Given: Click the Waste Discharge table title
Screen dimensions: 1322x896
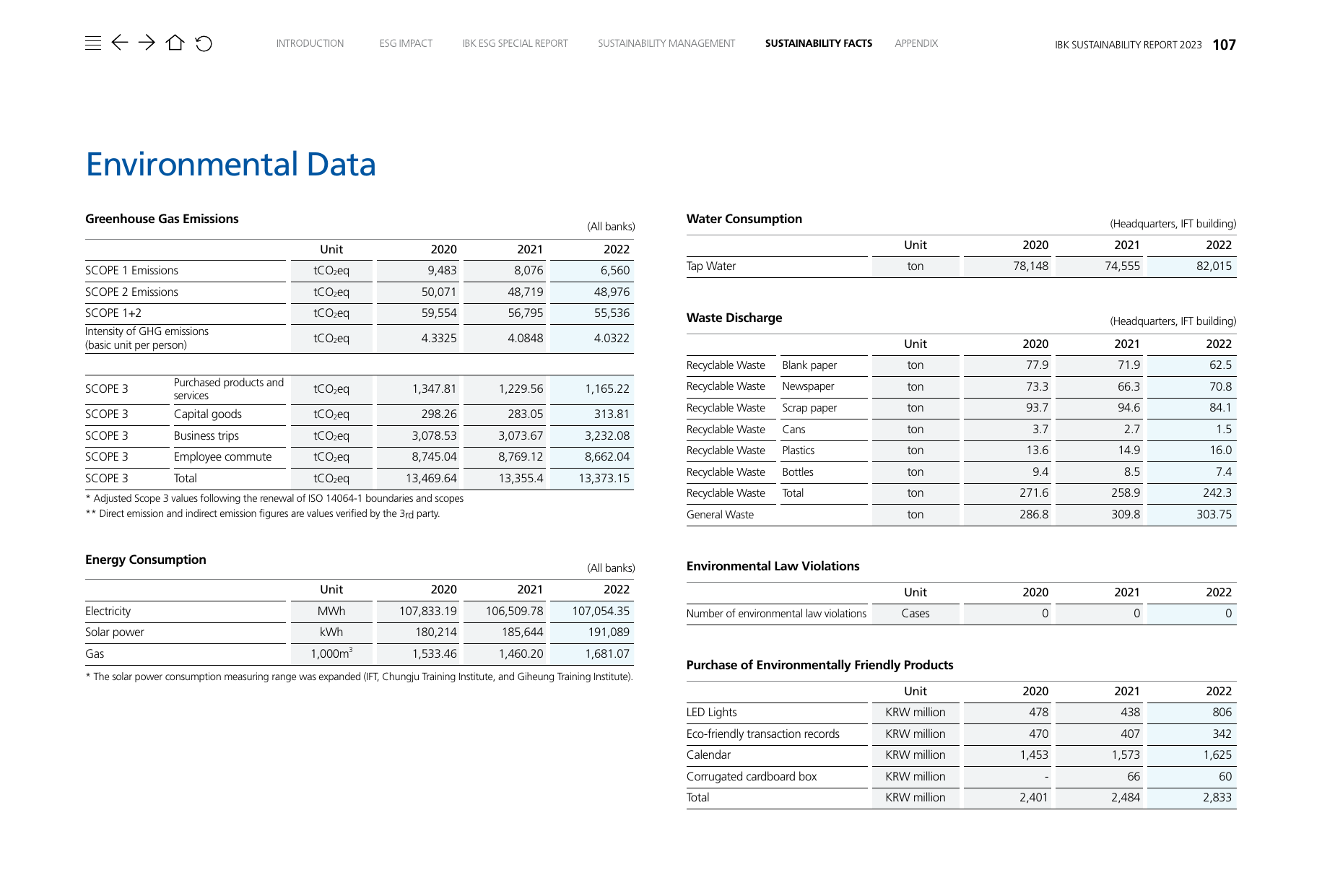Looking at the screenshot, I should pos(734,318).
